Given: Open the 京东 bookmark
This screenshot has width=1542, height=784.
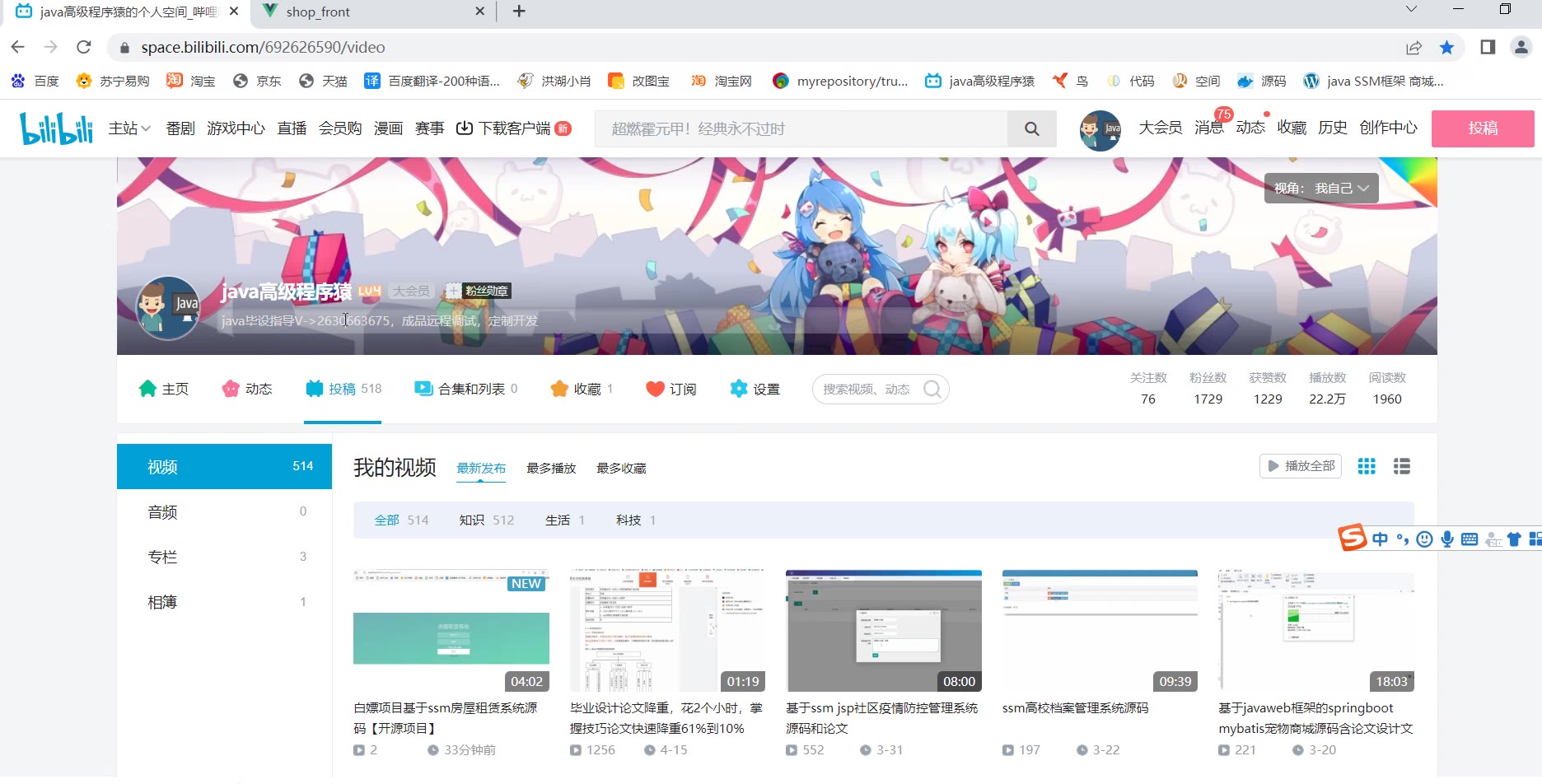Looking at the screenshot, I should point(257,81).
